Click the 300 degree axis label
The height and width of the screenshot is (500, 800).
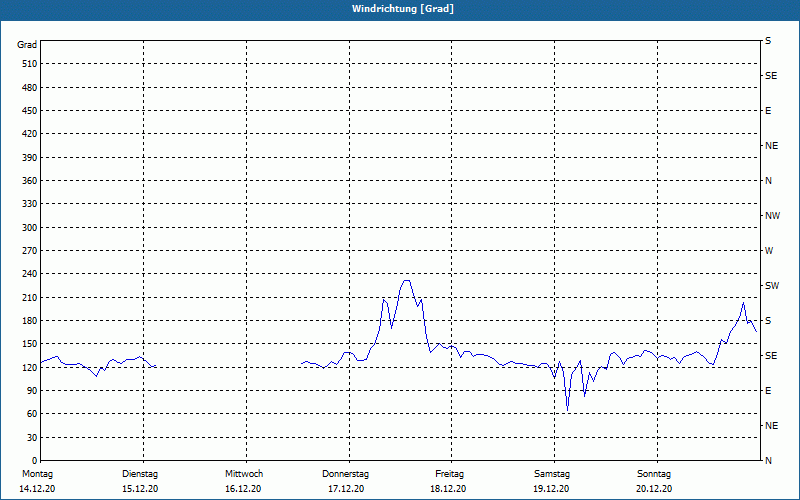(x=30, y=228)
